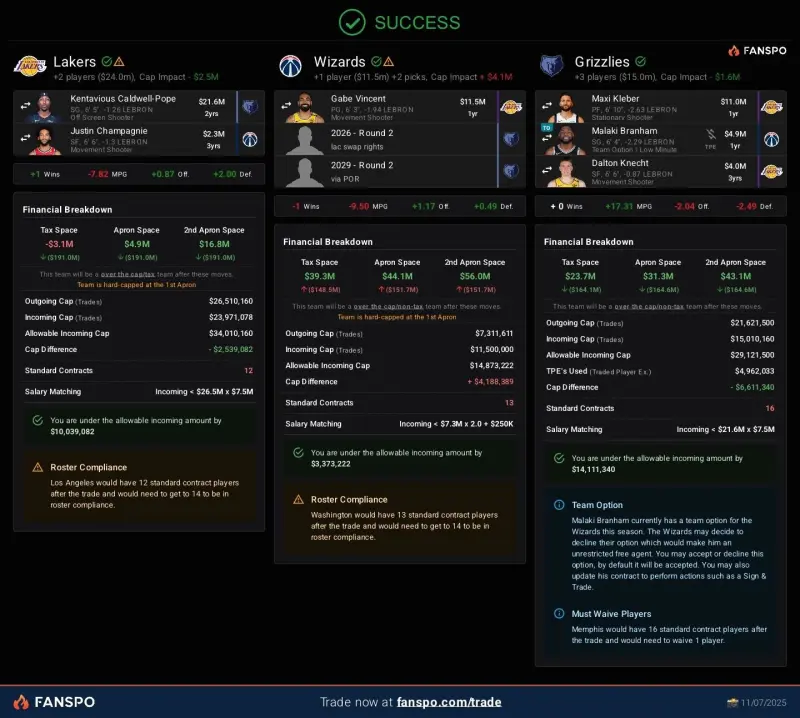Click the Wizards team logo in header

tap(291, 67)
